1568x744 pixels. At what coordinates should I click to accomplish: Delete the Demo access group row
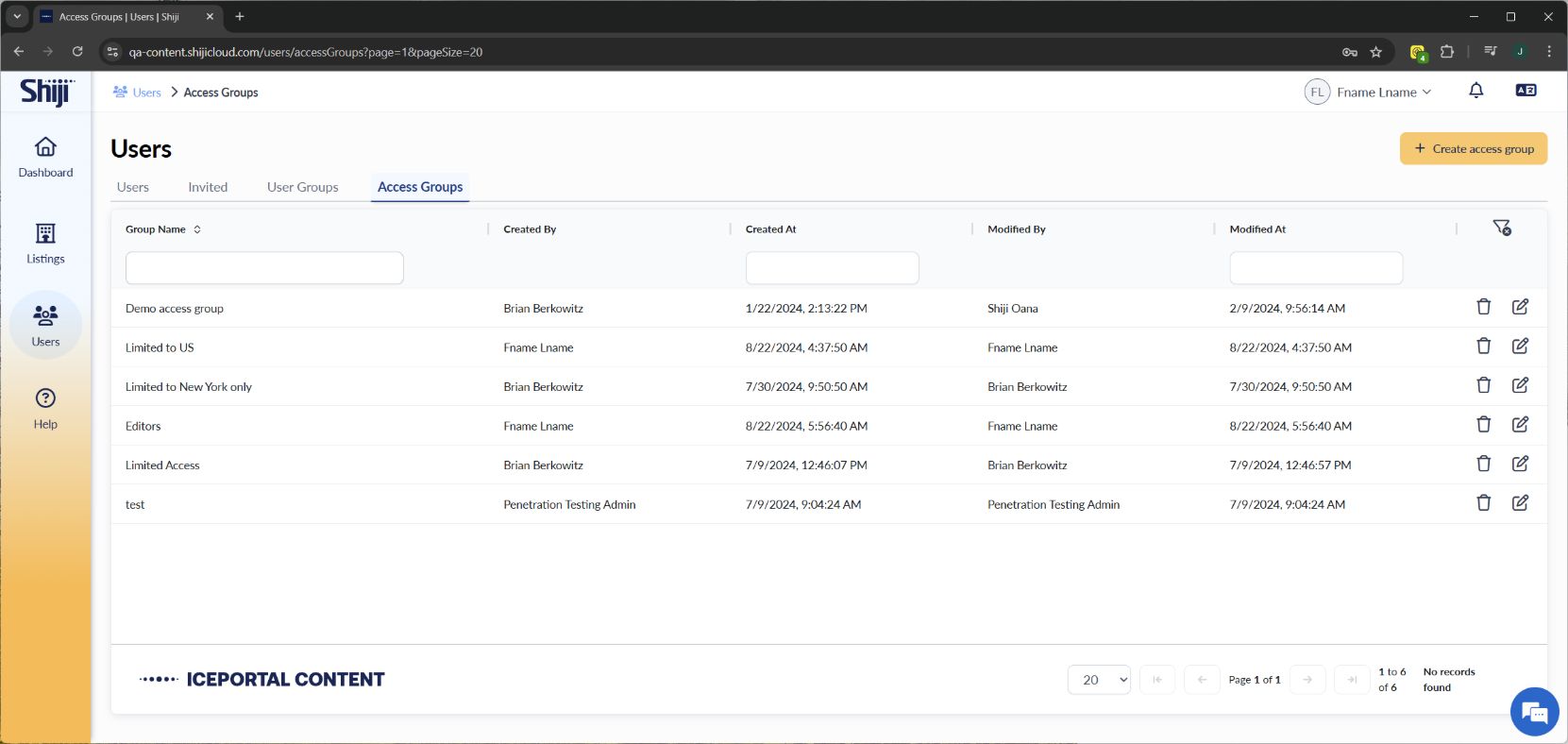(1483, 307)
